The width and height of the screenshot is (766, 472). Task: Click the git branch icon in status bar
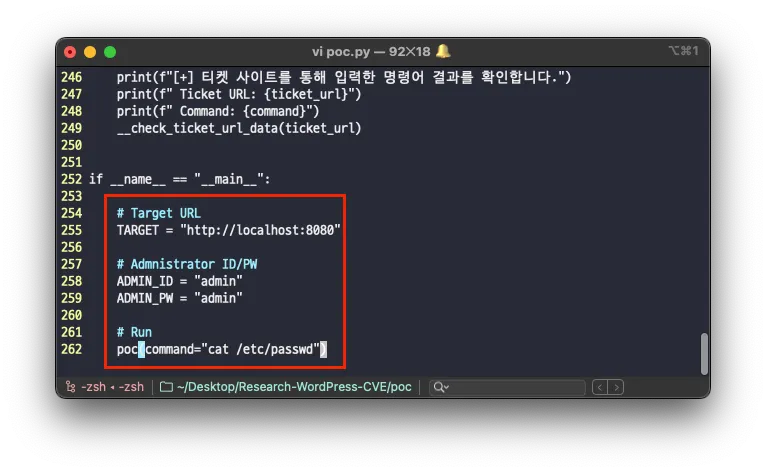pyautogui.click(x=71, y=387)
